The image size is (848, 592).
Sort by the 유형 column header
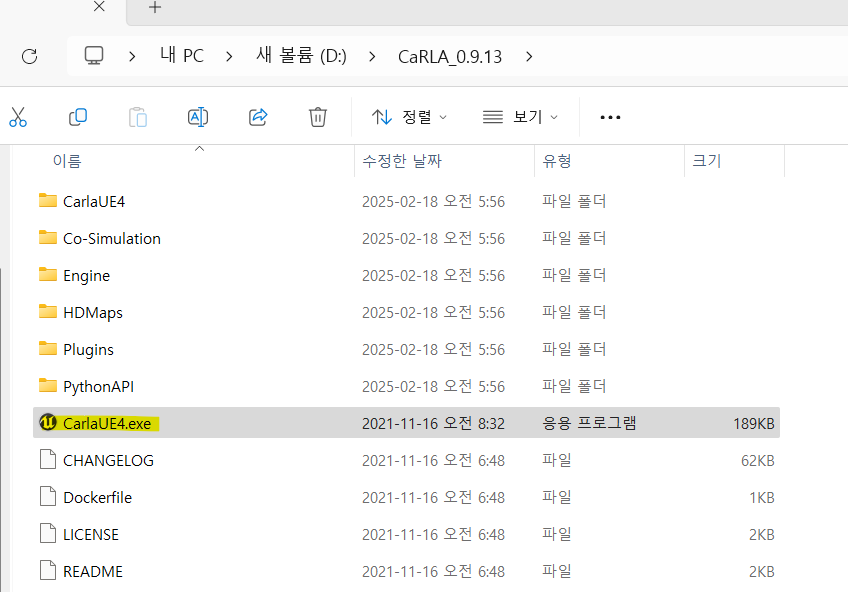pos(557,161)
